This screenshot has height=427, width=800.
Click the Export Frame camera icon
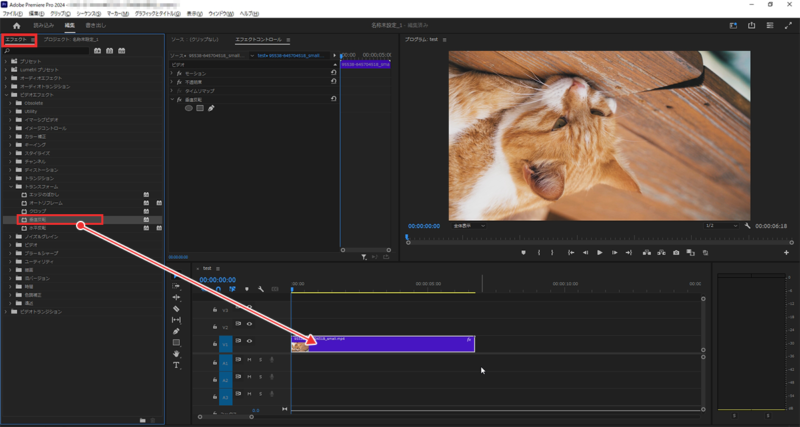tap(676, 253)
